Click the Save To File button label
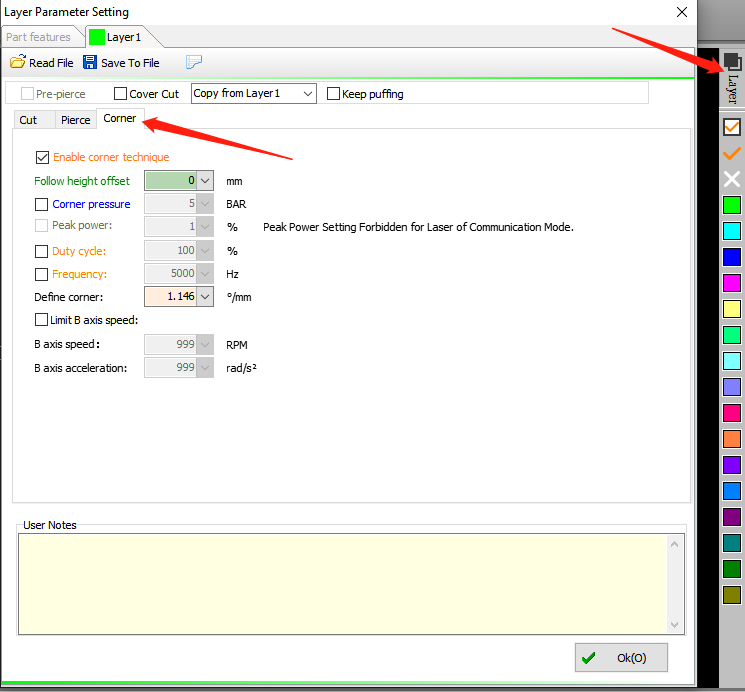The height and width of the screenshot is (692, 745). (130, 63)
